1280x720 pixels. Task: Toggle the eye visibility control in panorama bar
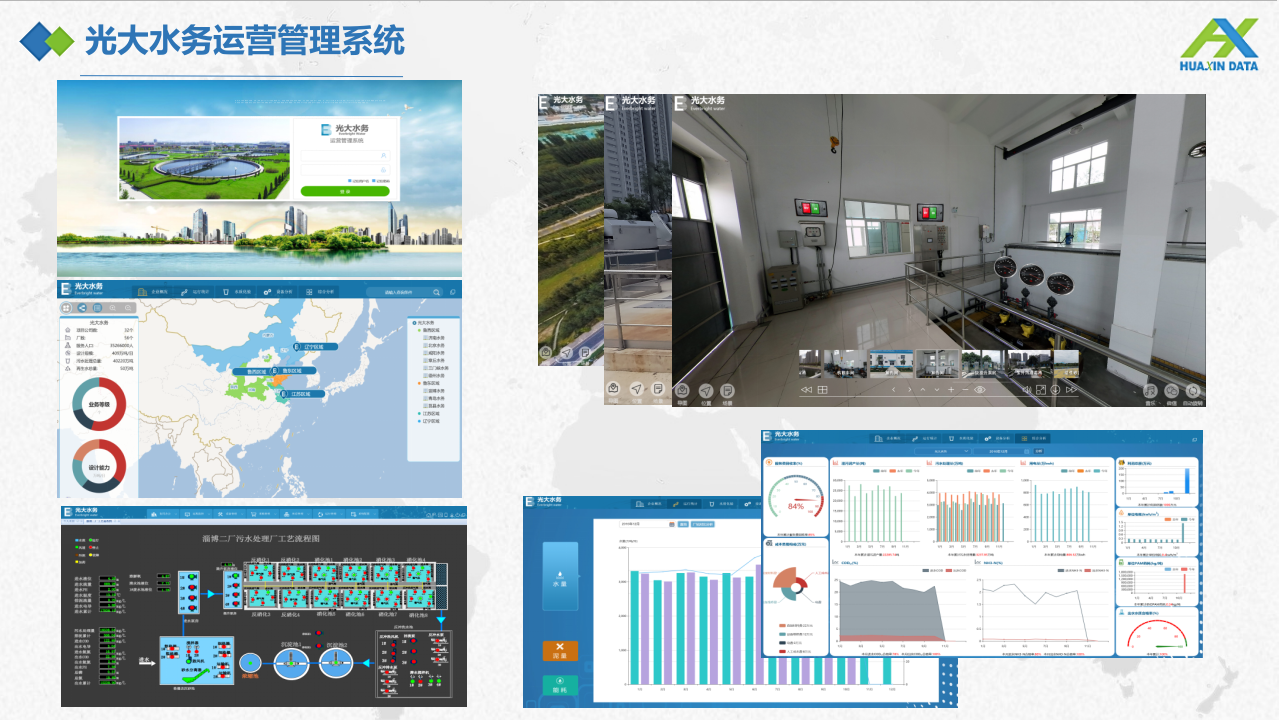(x=978, y=388)
